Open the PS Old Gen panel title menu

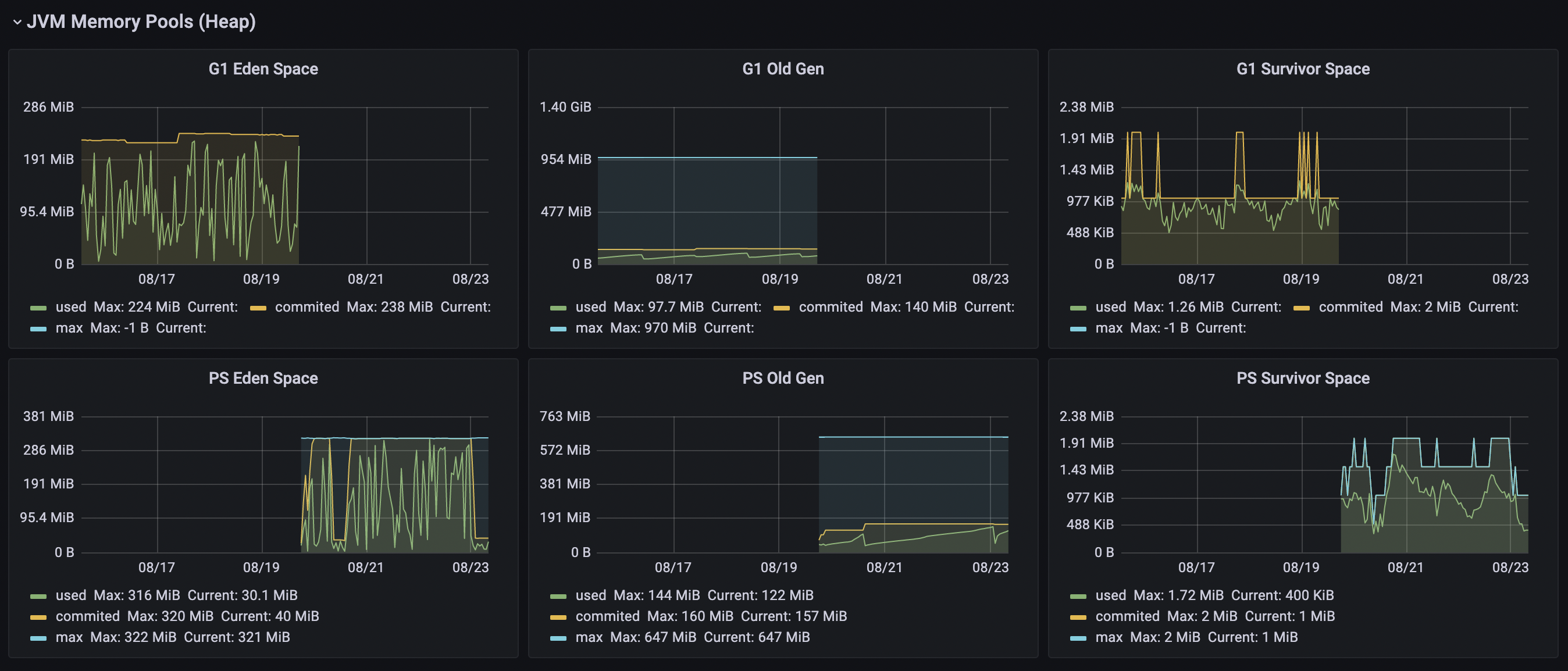783,378
